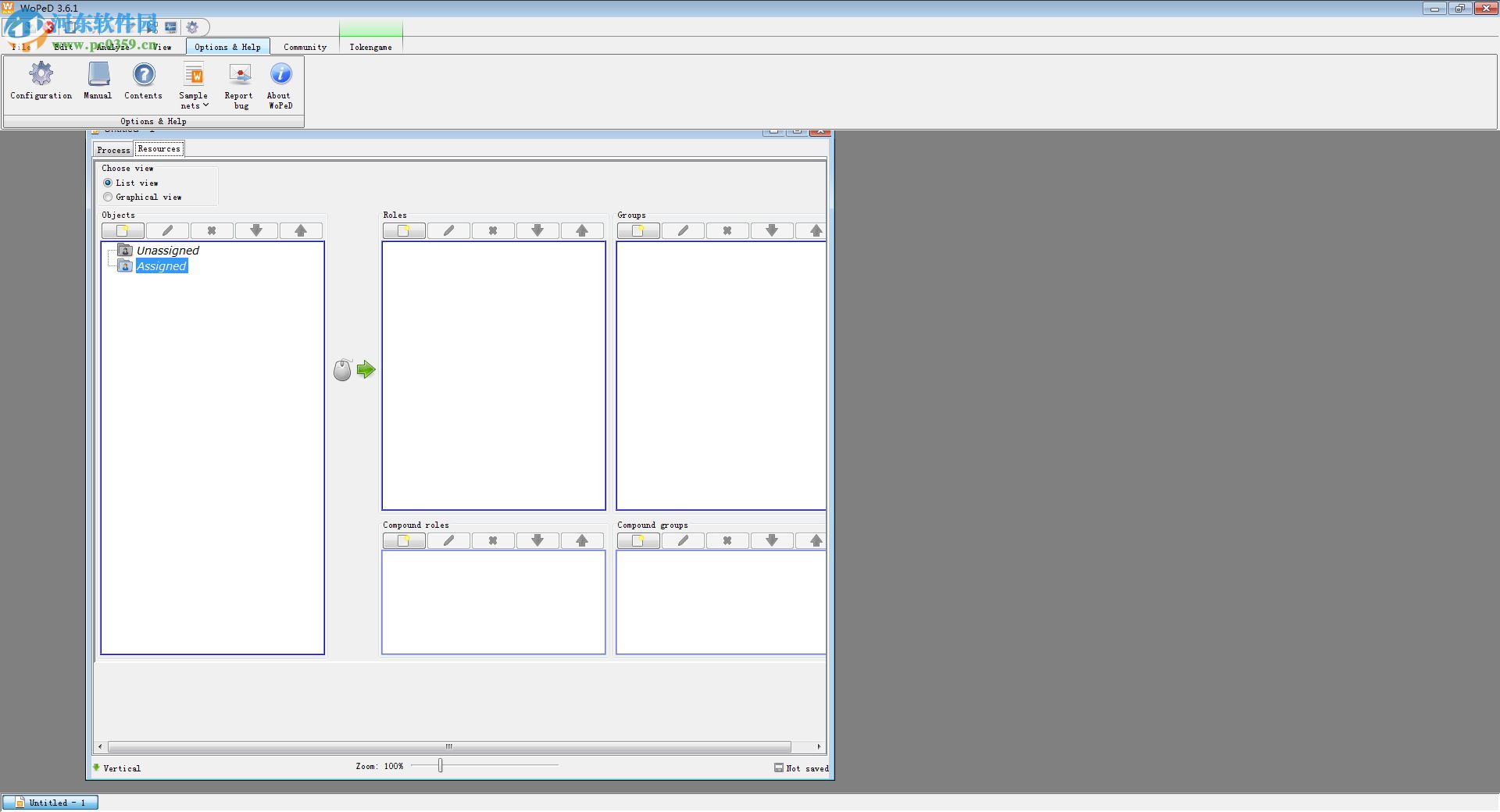
Task: Switch to the Community ribbon tab
Action: (305, 47)
